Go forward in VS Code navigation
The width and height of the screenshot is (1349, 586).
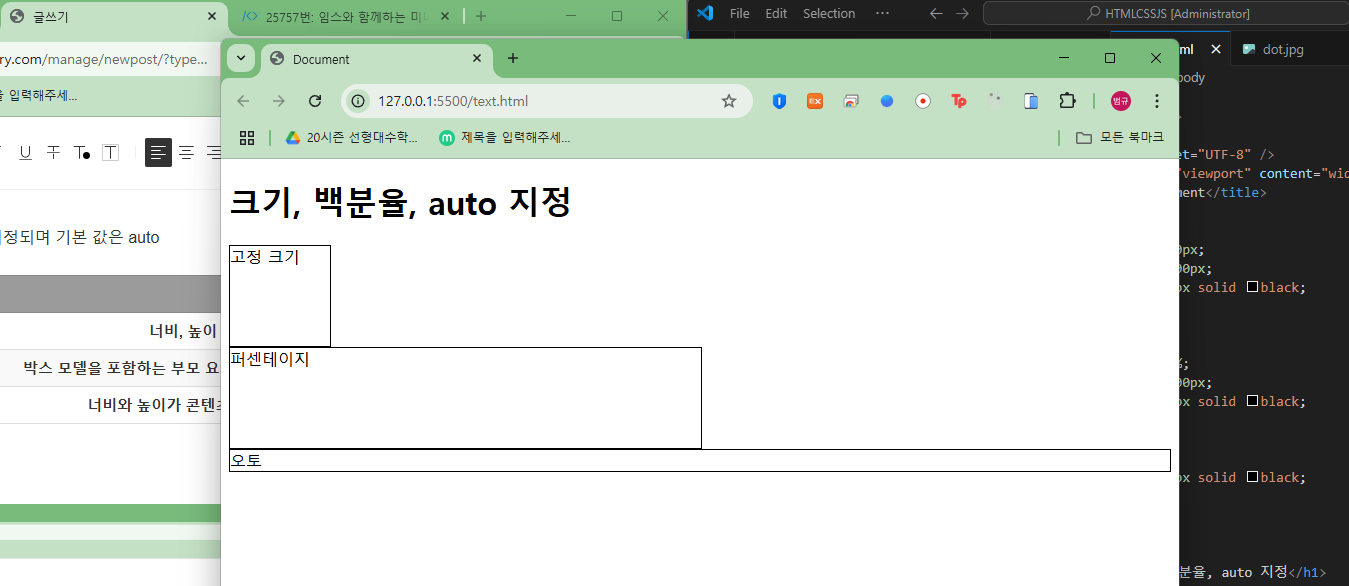click(962, 13)
